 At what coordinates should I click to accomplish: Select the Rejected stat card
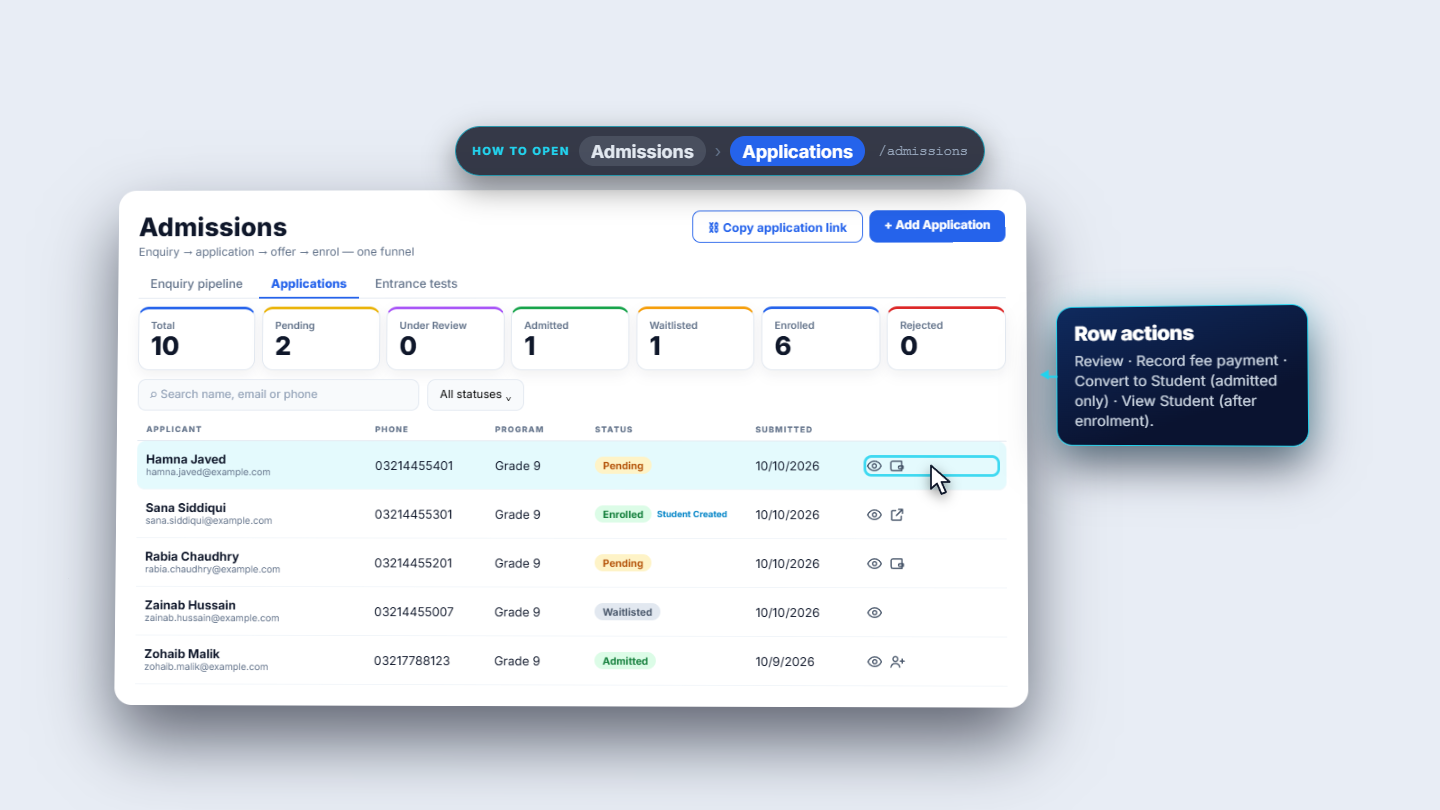(x=946, y=339)
